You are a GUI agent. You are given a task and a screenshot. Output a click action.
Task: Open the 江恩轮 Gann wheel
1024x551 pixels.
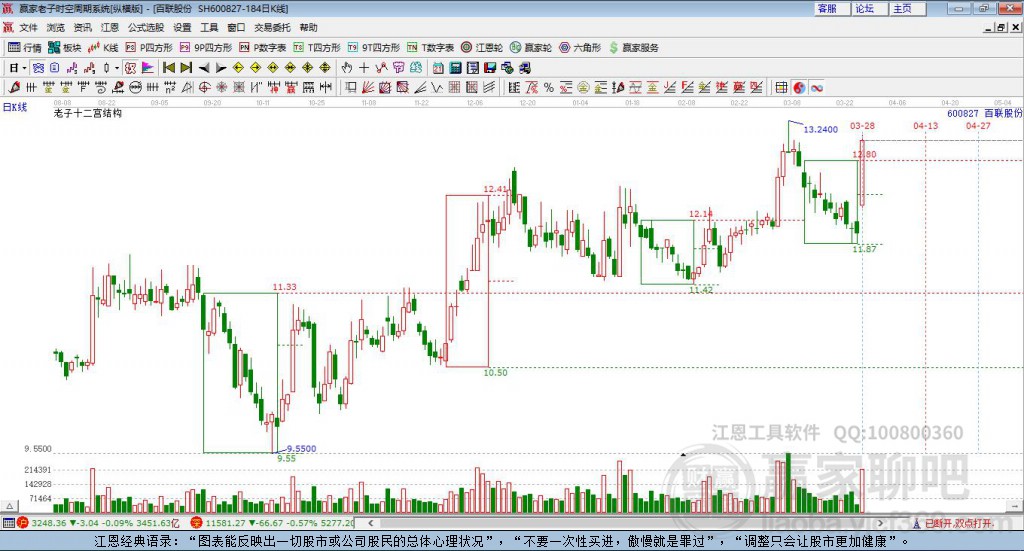(482, 48)
